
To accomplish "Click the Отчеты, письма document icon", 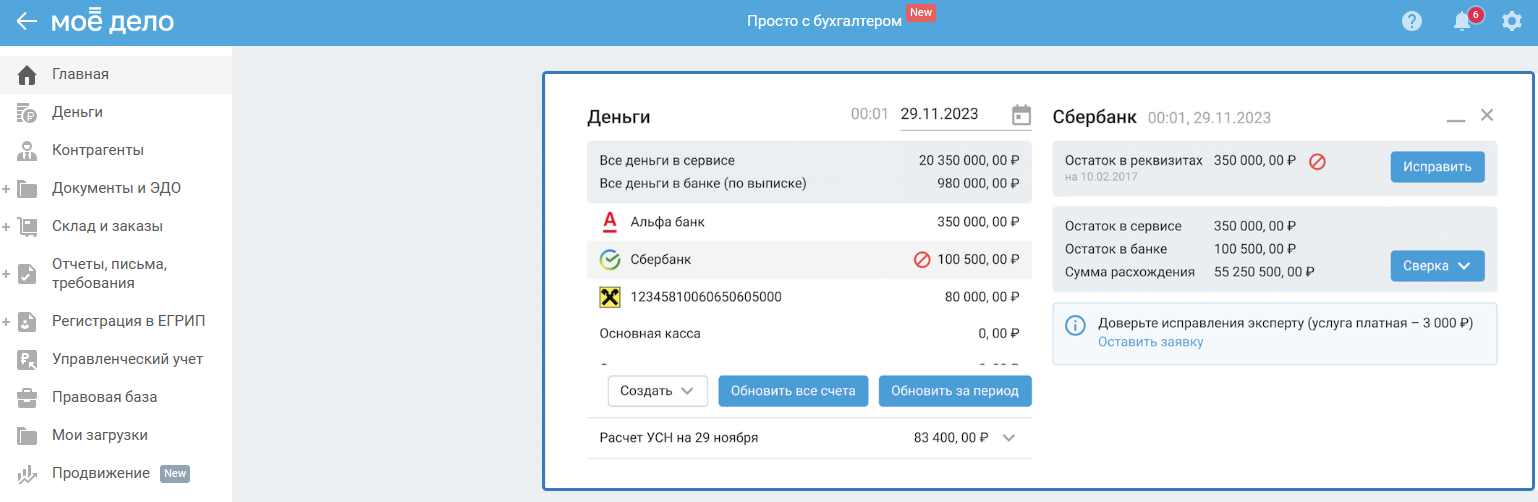I will (x=27, y=274).
